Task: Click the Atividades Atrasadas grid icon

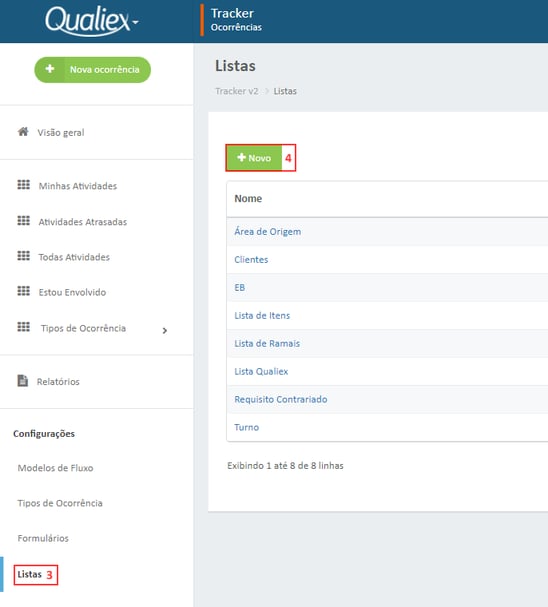Action: point(24,221)
